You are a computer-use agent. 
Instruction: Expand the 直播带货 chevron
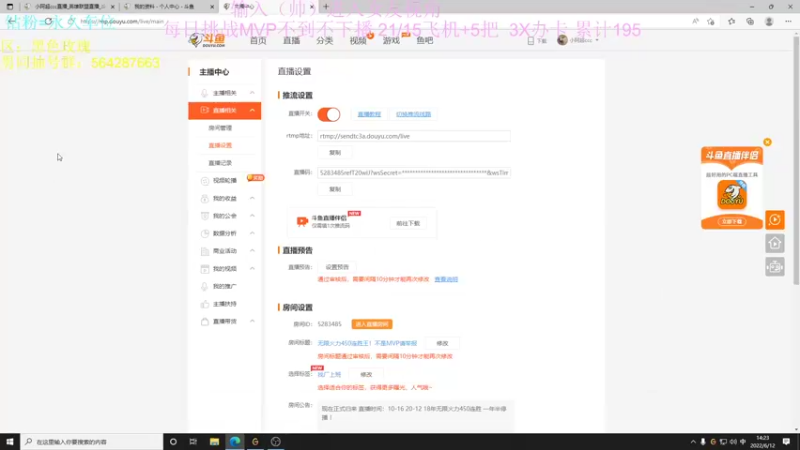(252, 321)
